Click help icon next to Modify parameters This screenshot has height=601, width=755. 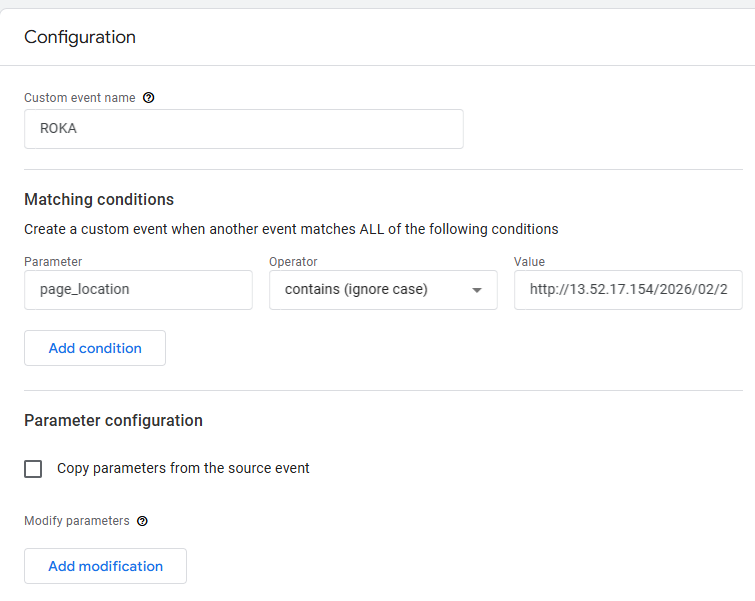(x=142, y=521)
